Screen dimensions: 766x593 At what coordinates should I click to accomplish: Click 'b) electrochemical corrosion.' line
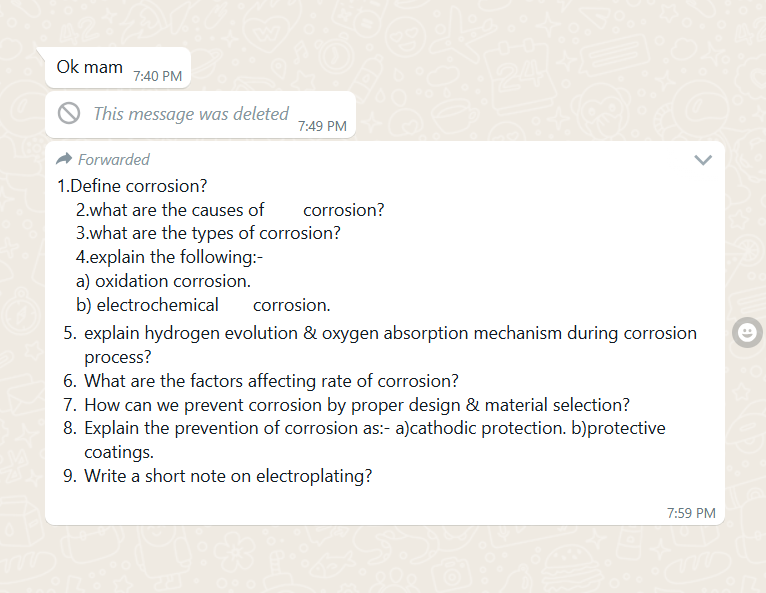[203, 305]
